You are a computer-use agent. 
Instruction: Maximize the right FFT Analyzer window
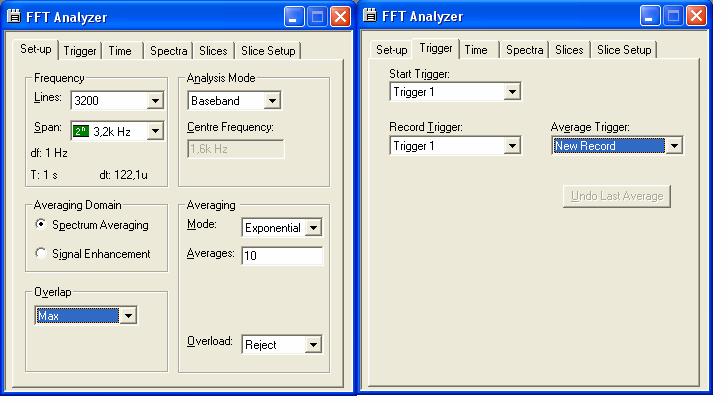click(x=674, y=16)
